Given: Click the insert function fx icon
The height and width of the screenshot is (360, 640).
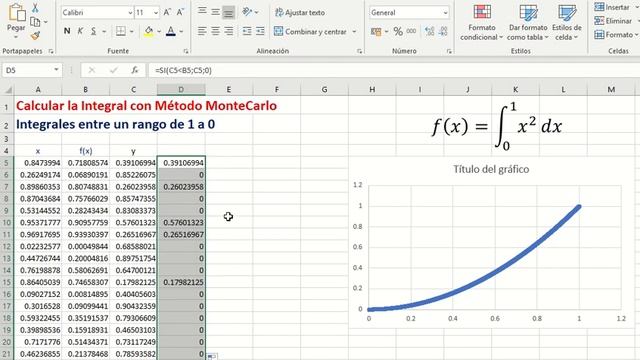Looking at the screenshot, I should (x=135, y=70).
